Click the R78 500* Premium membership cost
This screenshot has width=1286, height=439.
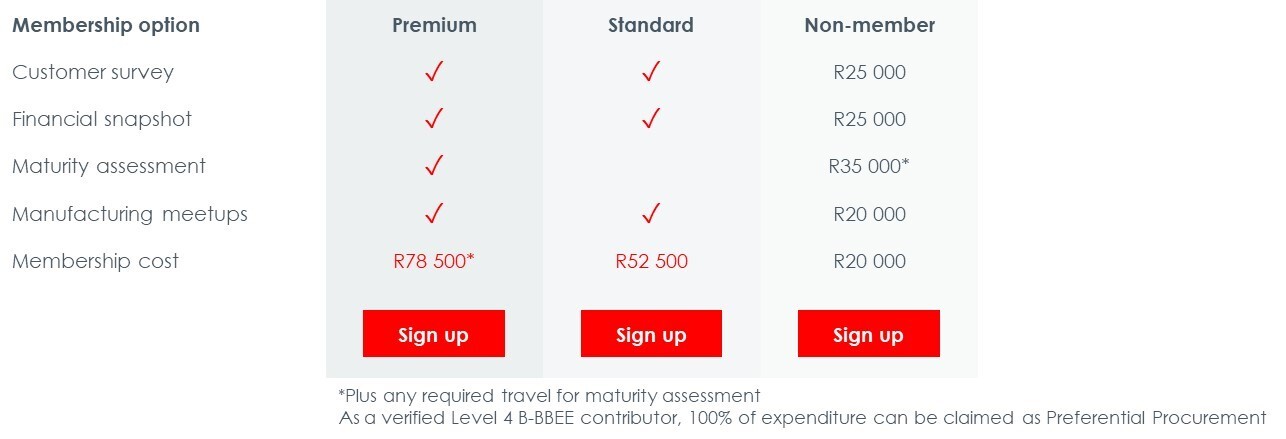tap(434, 261)
